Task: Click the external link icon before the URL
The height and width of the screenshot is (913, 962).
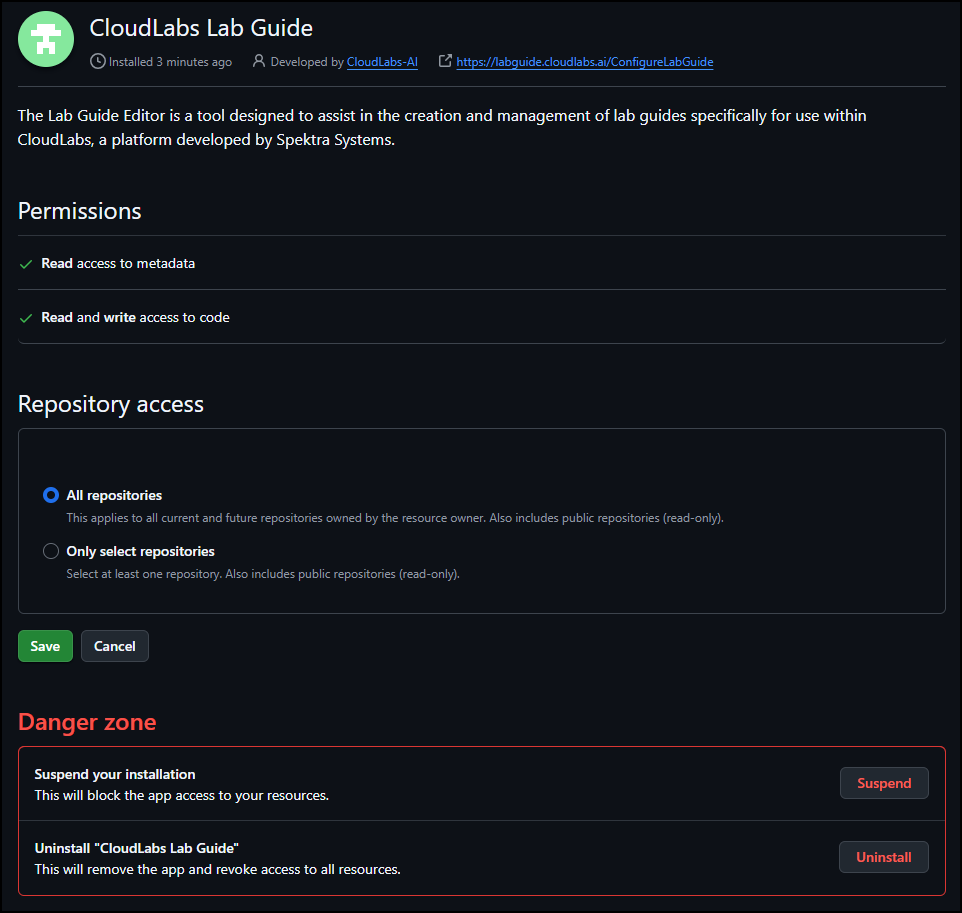Action: tap(445, 61)
